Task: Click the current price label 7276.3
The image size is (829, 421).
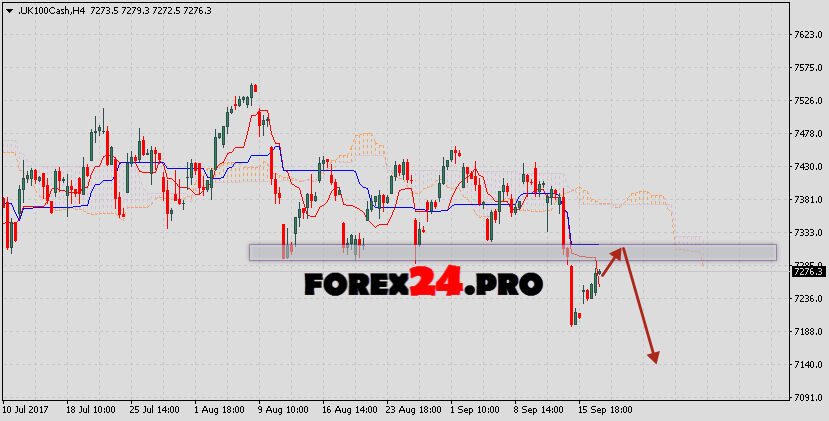Action: click(807, 271)
